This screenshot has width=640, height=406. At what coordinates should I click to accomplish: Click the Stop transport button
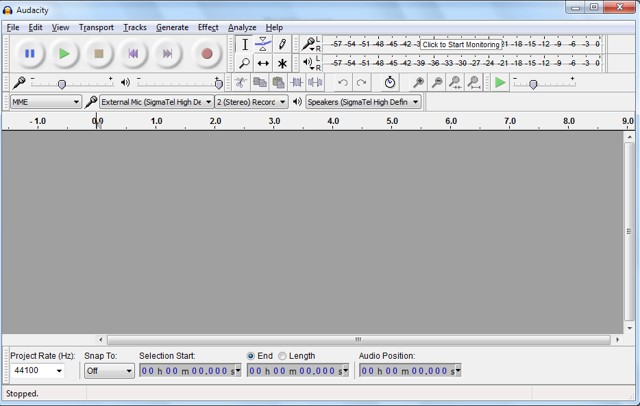98,53
